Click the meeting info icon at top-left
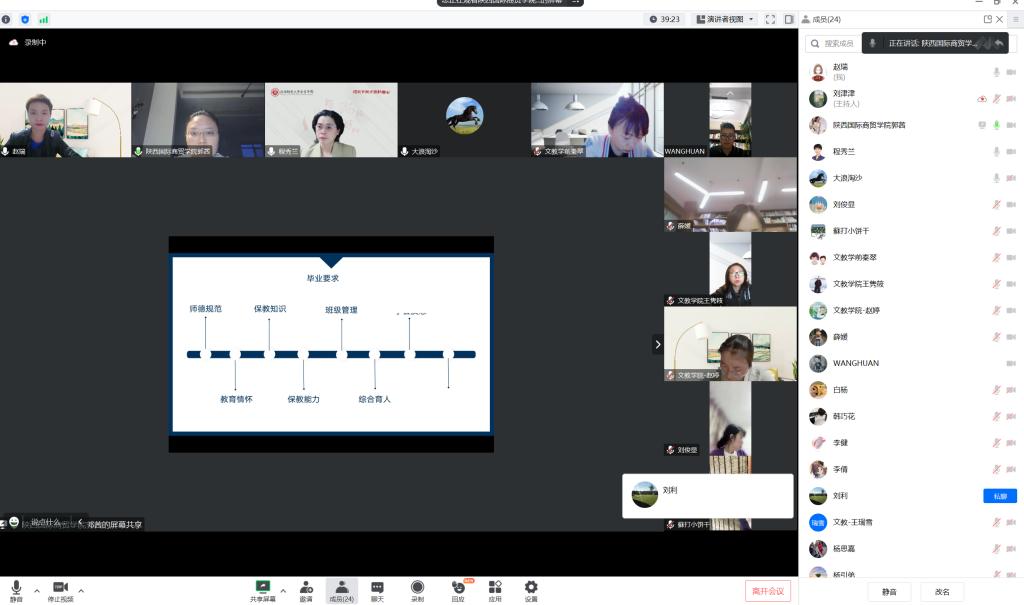The image size is (1024, 605). click(6, 20)
